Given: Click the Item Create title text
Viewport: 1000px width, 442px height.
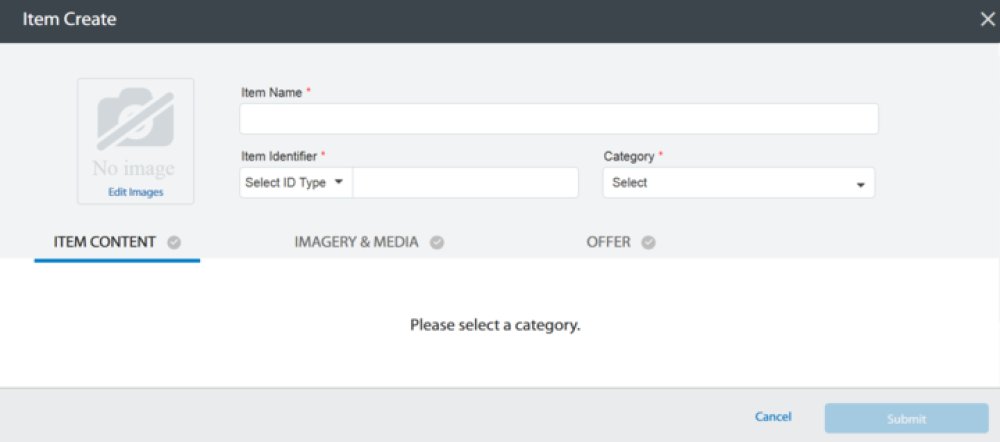Looking at the screenshot, I should (x=70, y=19).
